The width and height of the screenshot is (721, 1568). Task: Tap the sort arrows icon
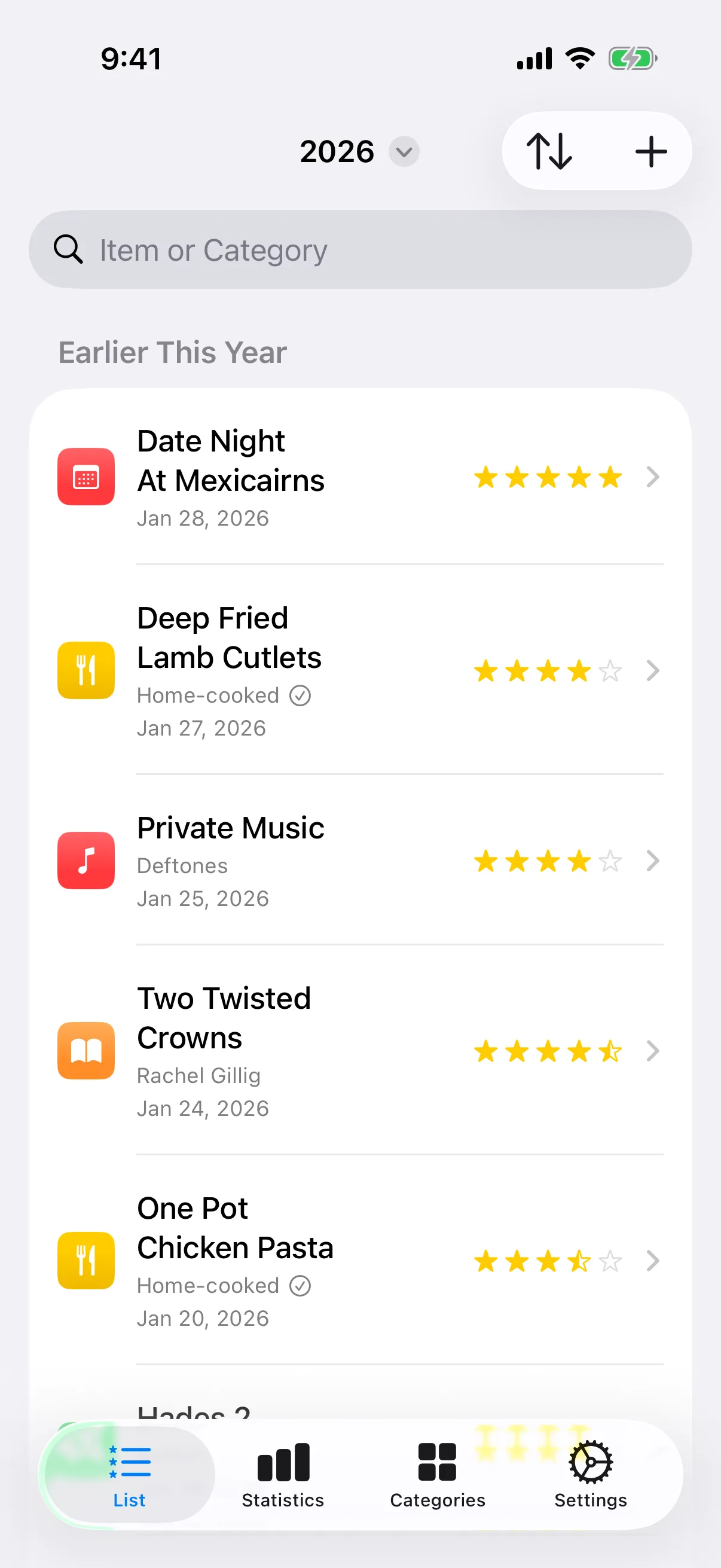pos(549,151)
